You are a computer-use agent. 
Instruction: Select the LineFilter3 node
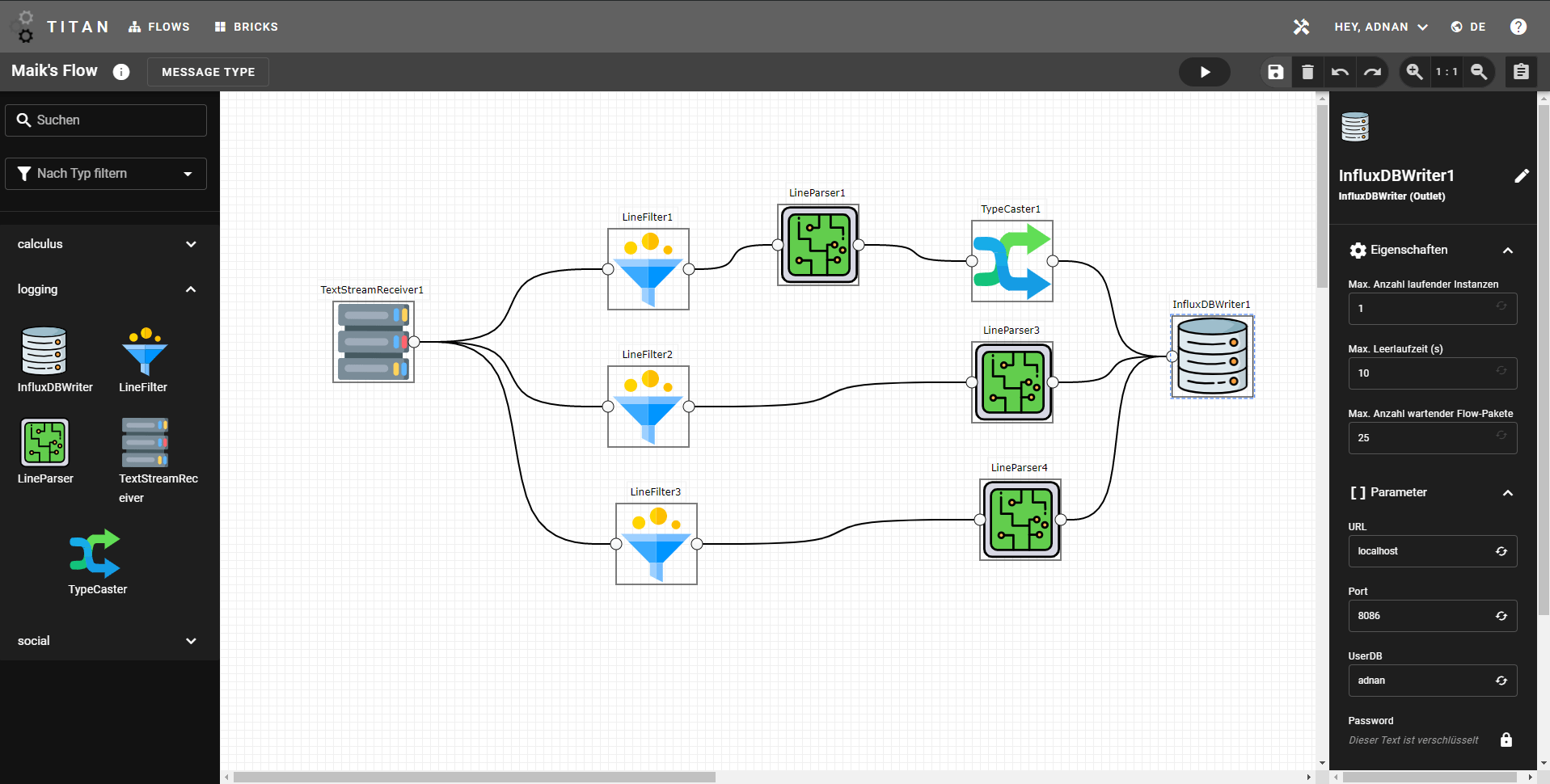pos(657,544)
